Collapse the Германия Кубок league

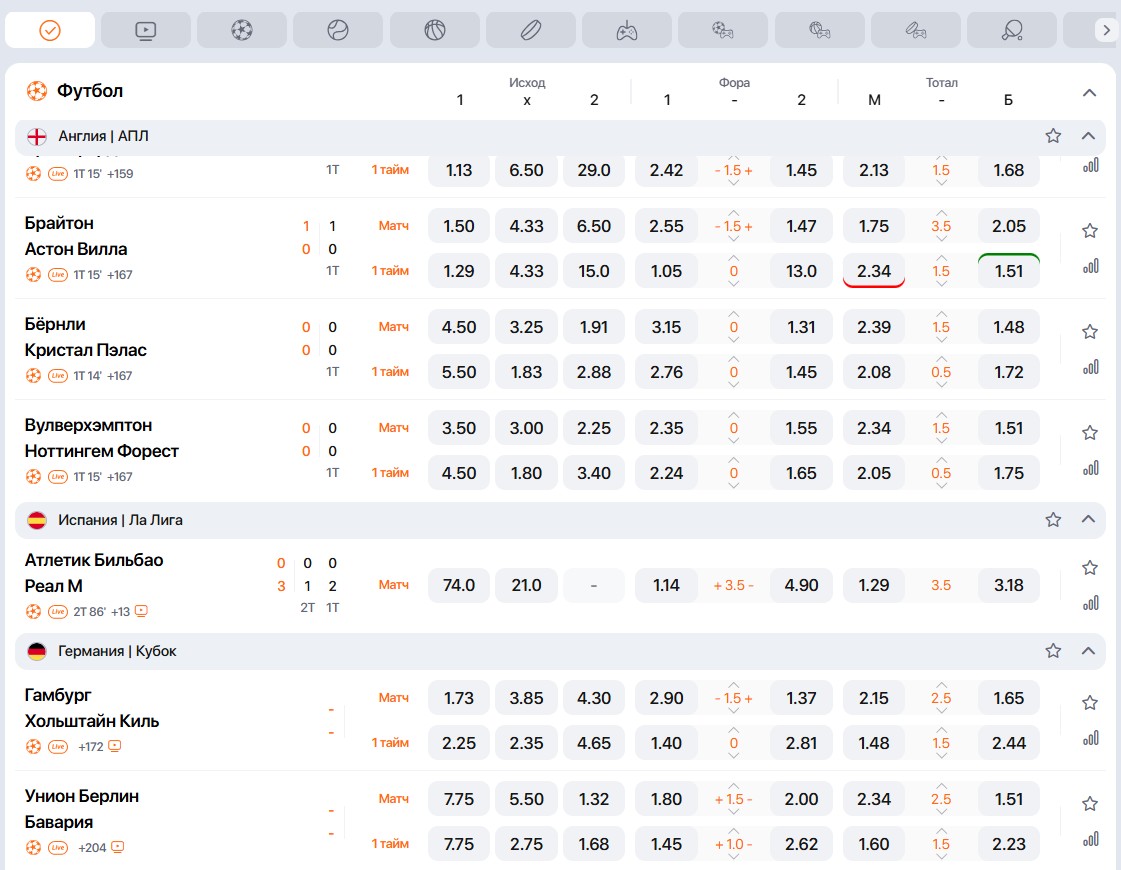1089,651
